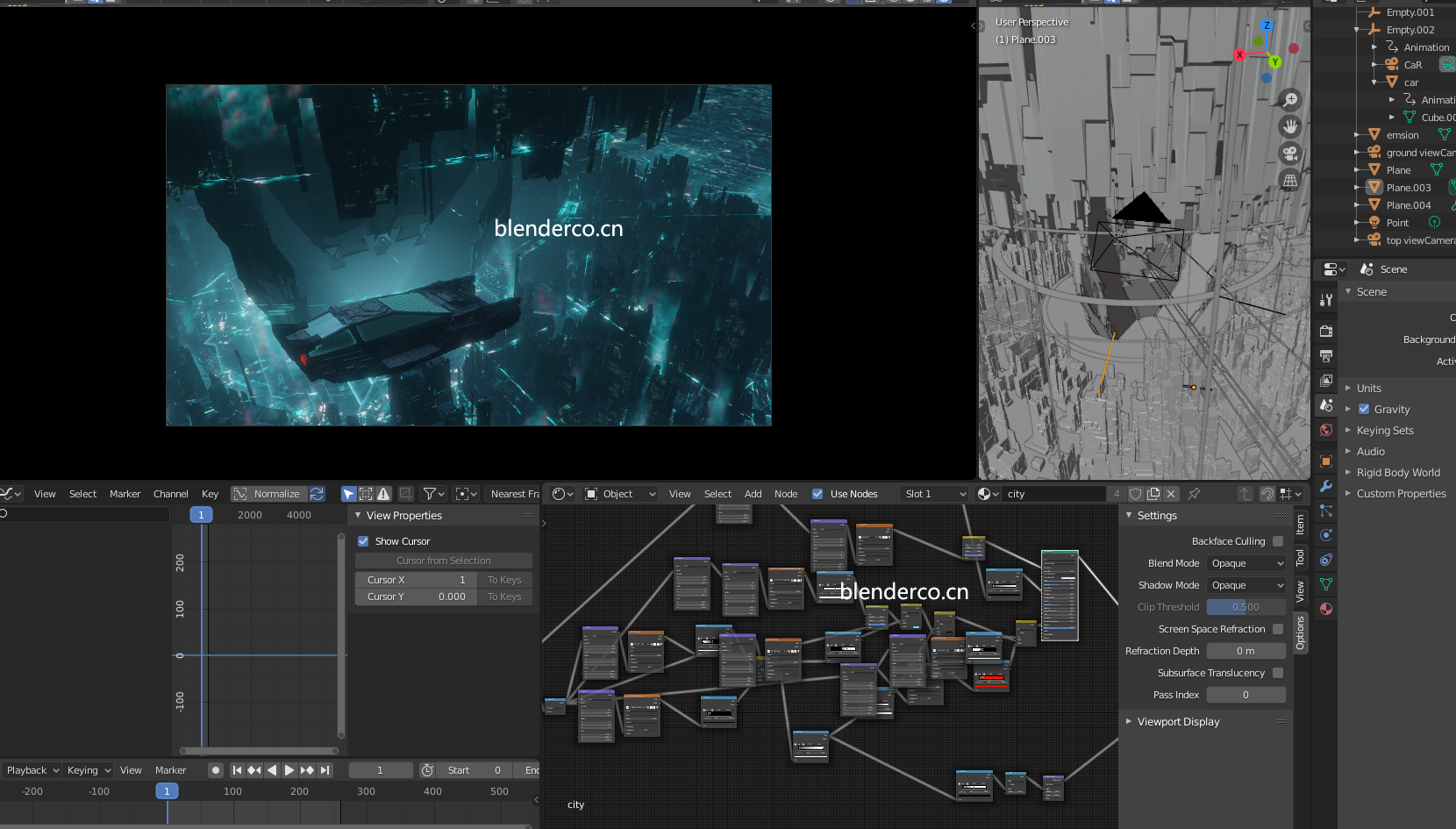Image resolution: width=1456 pixels, height=829 pixels.
Task: Click the viewport pan hand icon
Action: pos(1289,127)
